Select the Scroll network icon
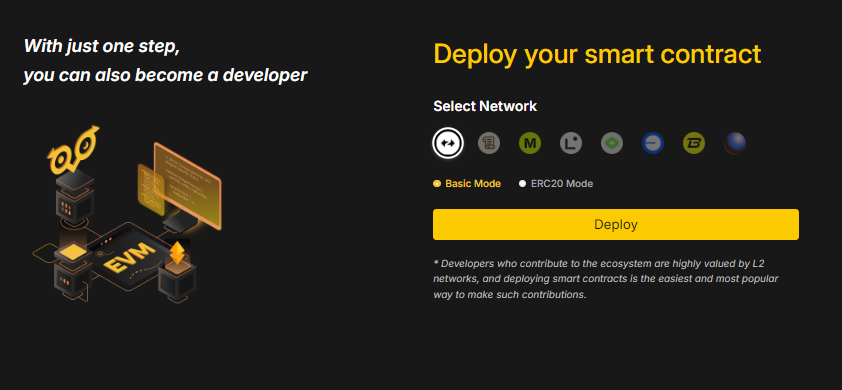Image resolution: width=842 pixels, height=390 pixels. pyautogui.click(x=489, y=143)
